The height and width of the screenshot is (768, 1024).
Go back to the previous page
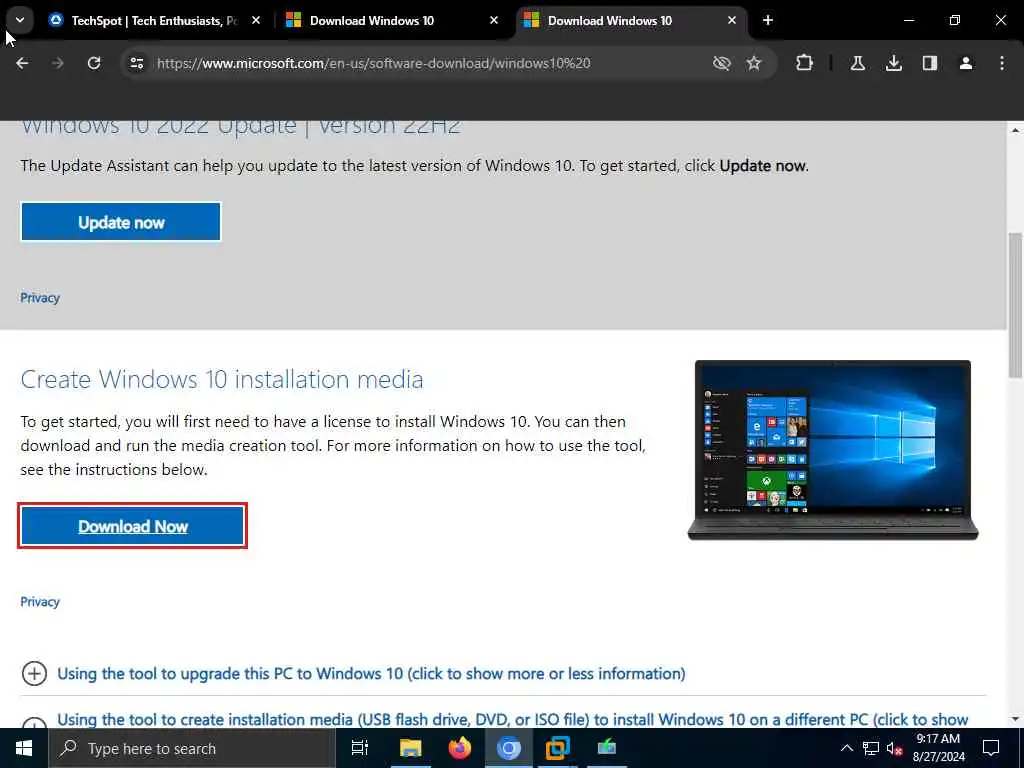[x=22, y=63]
